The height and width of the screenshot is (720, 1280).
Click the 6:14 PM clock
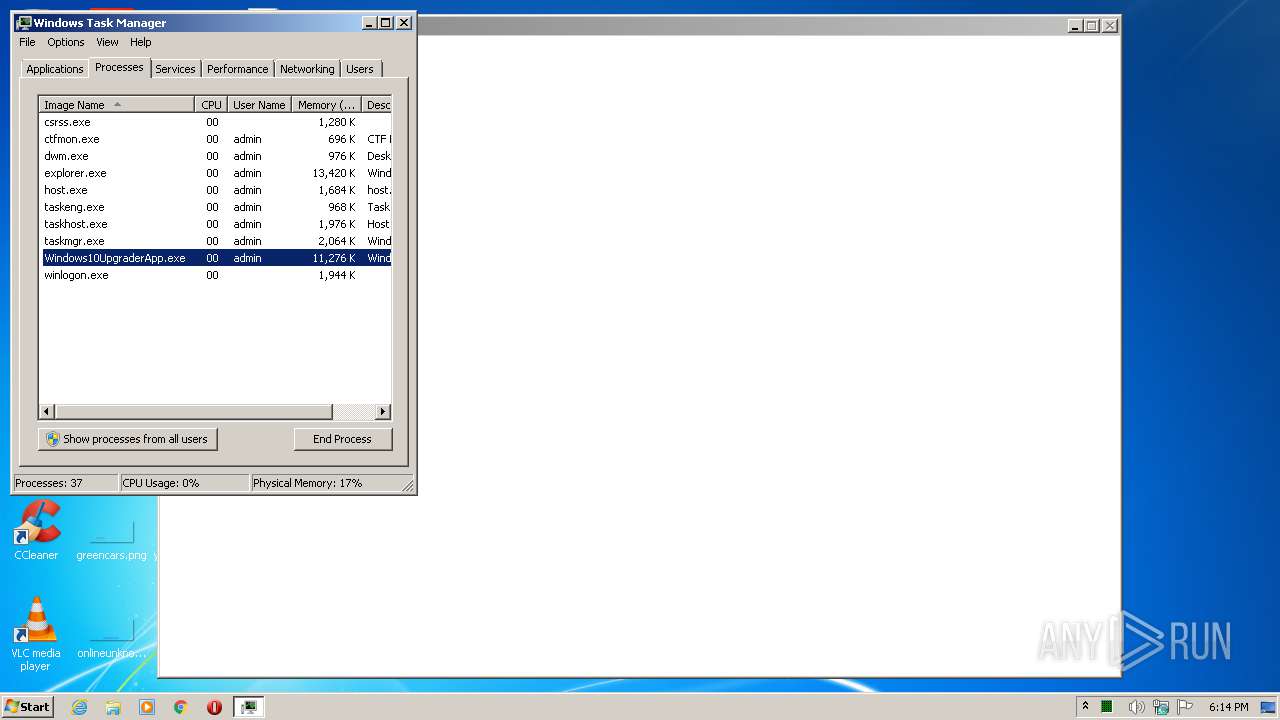1228,707
